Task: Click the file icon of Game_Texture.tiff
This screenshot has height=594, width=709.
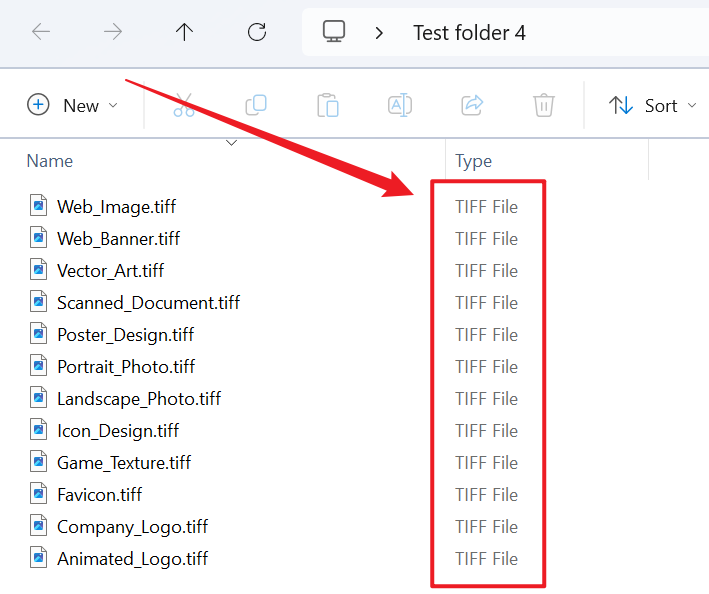Action: coord(38,462)
